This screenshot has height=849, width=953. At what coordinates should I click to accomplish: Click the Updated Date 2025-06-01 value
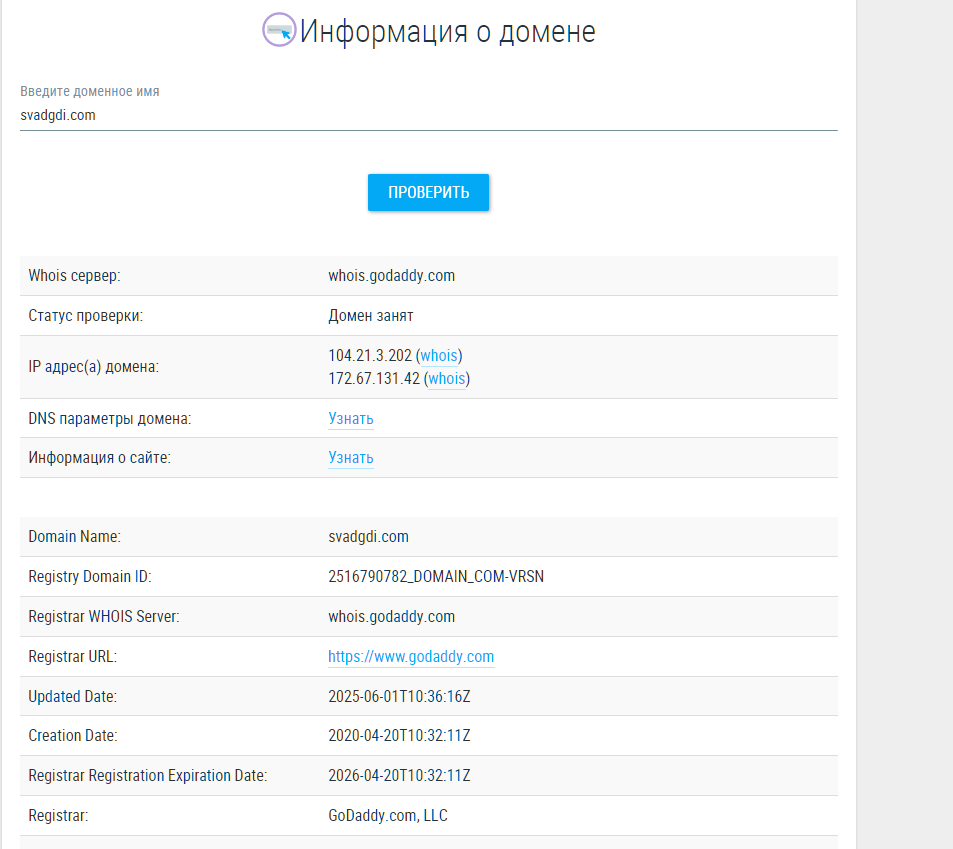[x=398, y=696]
